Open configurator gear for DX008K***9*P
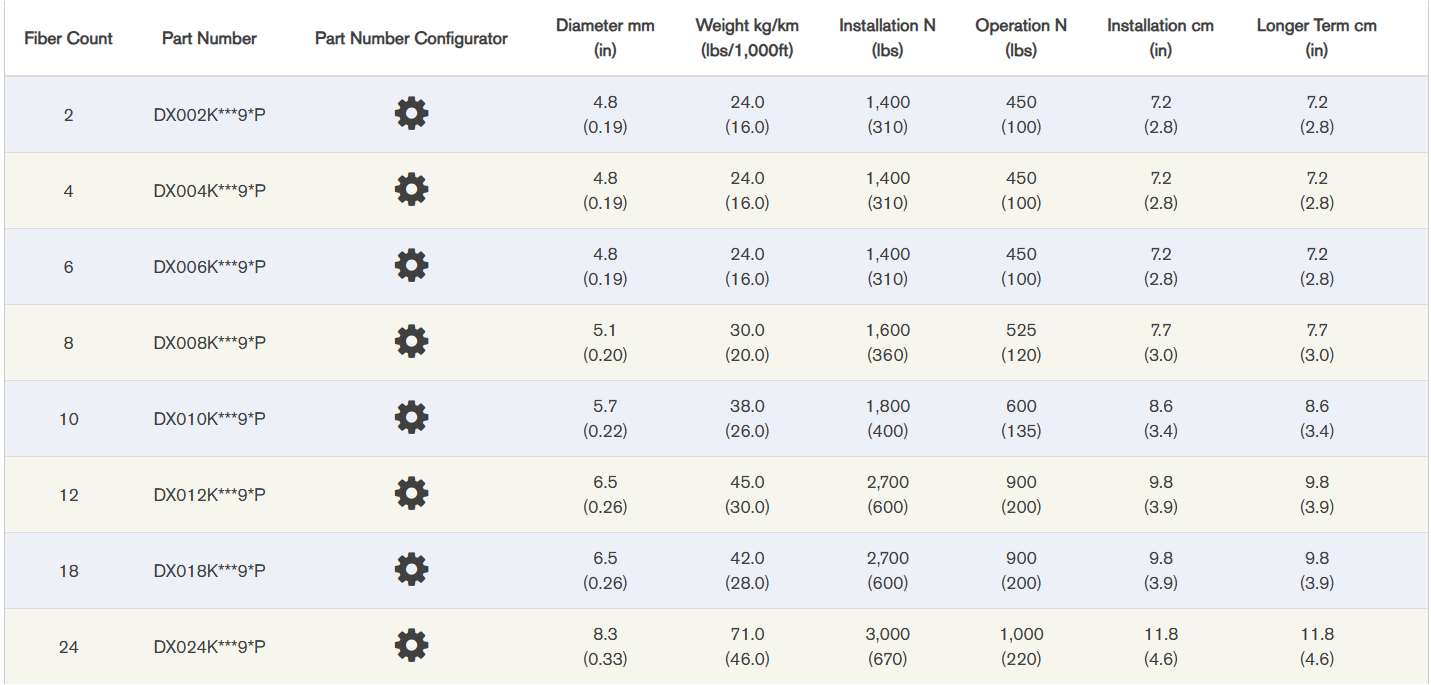The height and width of the screenshot is (685, 1431). click(411, 342)
